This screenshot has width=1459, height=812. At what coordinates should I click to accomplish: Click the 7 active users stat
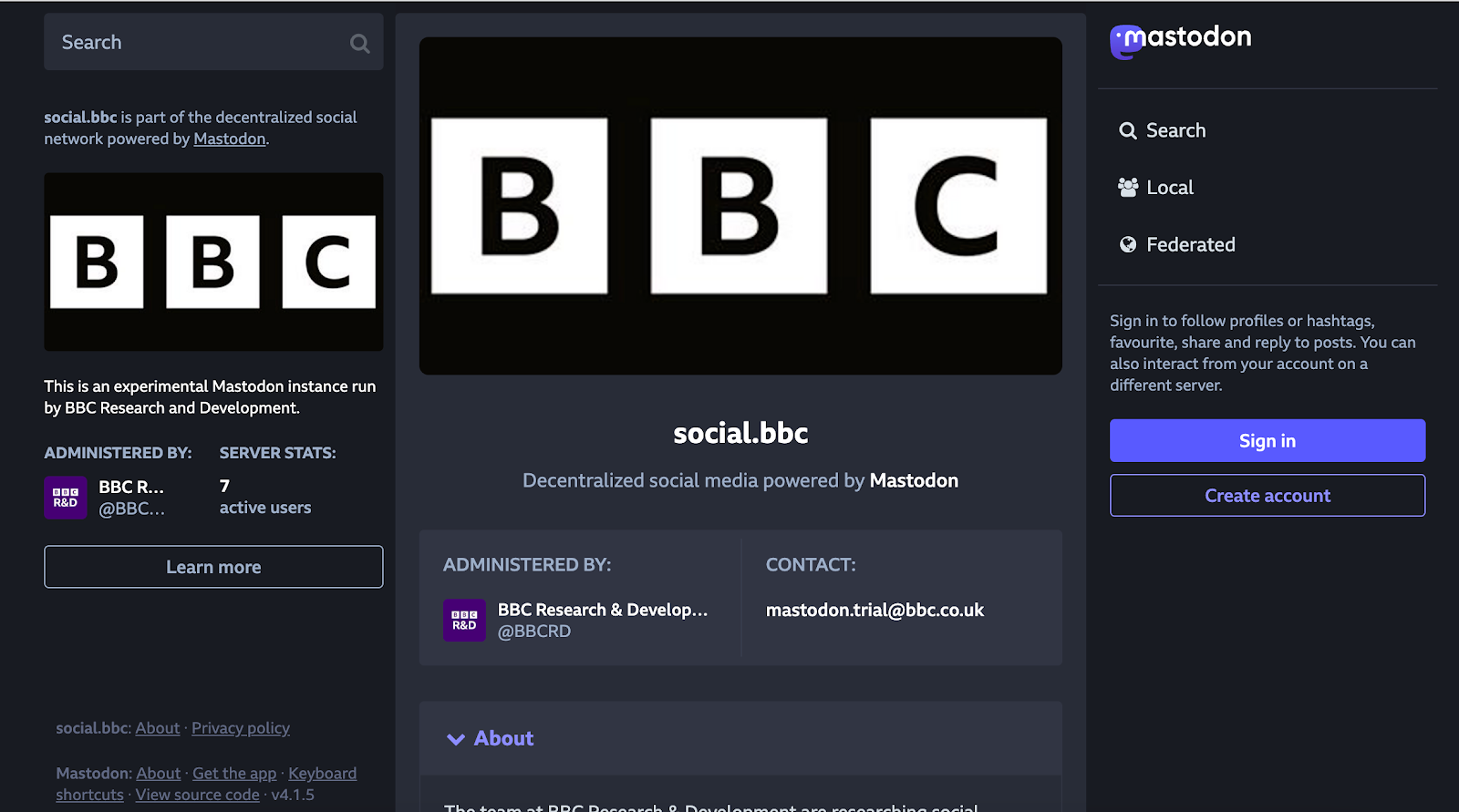[x=265, y=497]
